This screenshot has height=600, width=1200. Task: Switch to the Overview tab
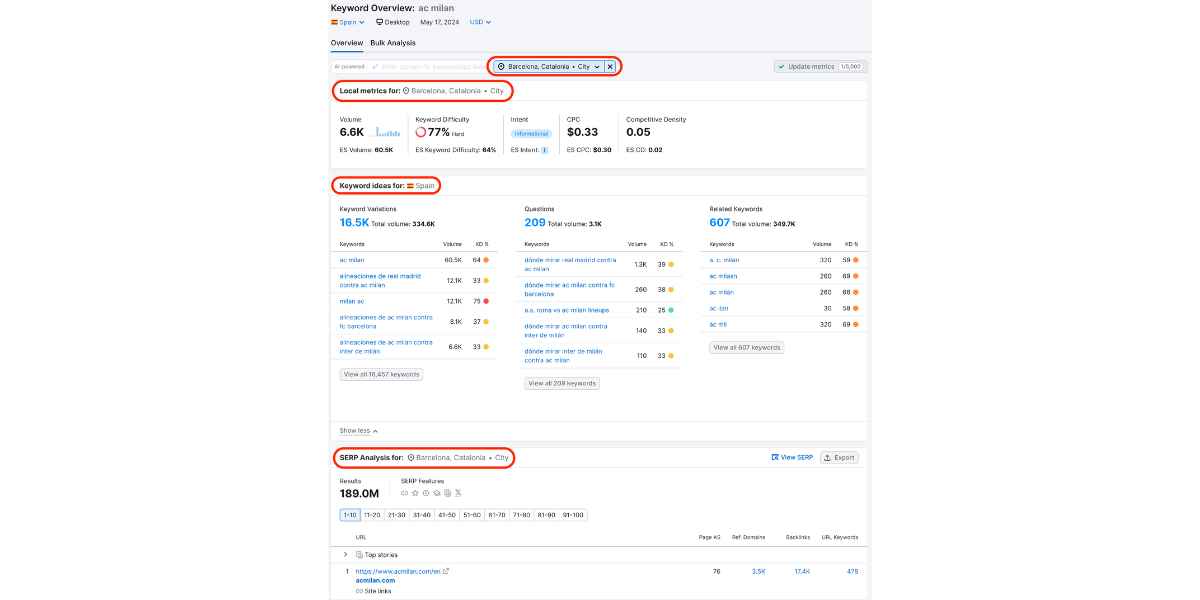tap(347, 43)
